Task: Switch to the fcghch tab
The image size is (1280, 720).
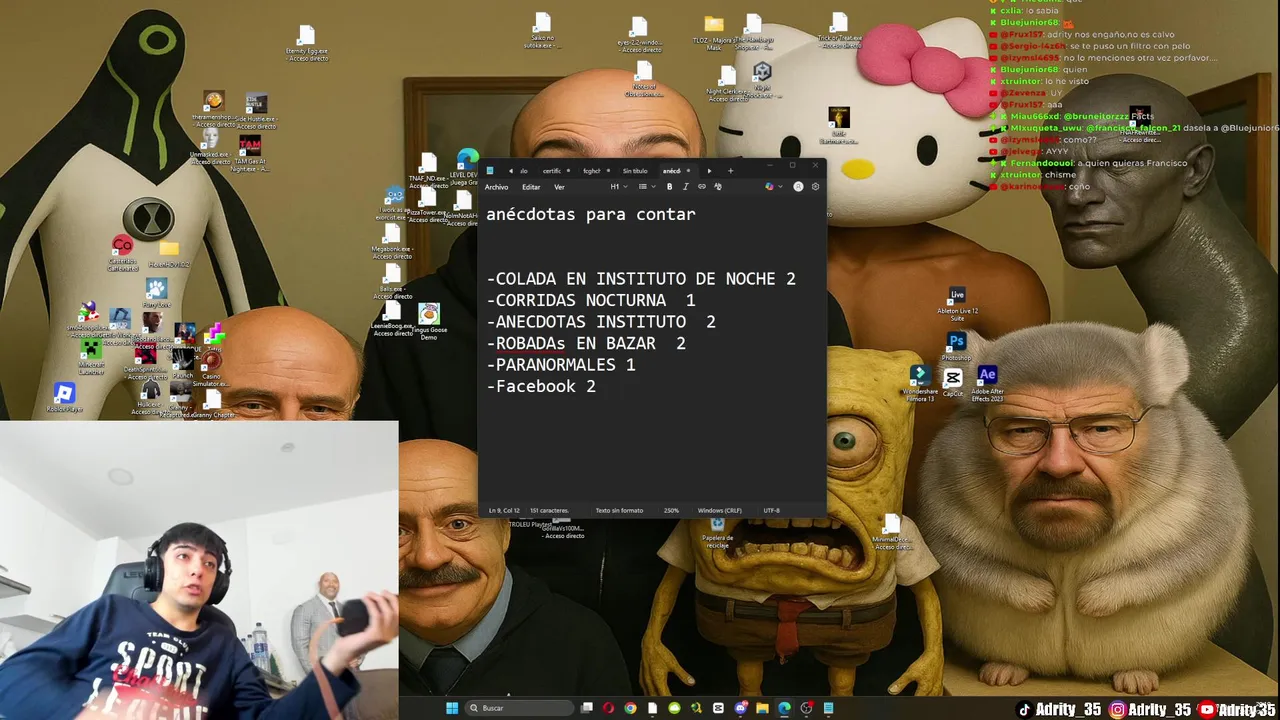Action: pyautogui.click(x=596, y=171)
